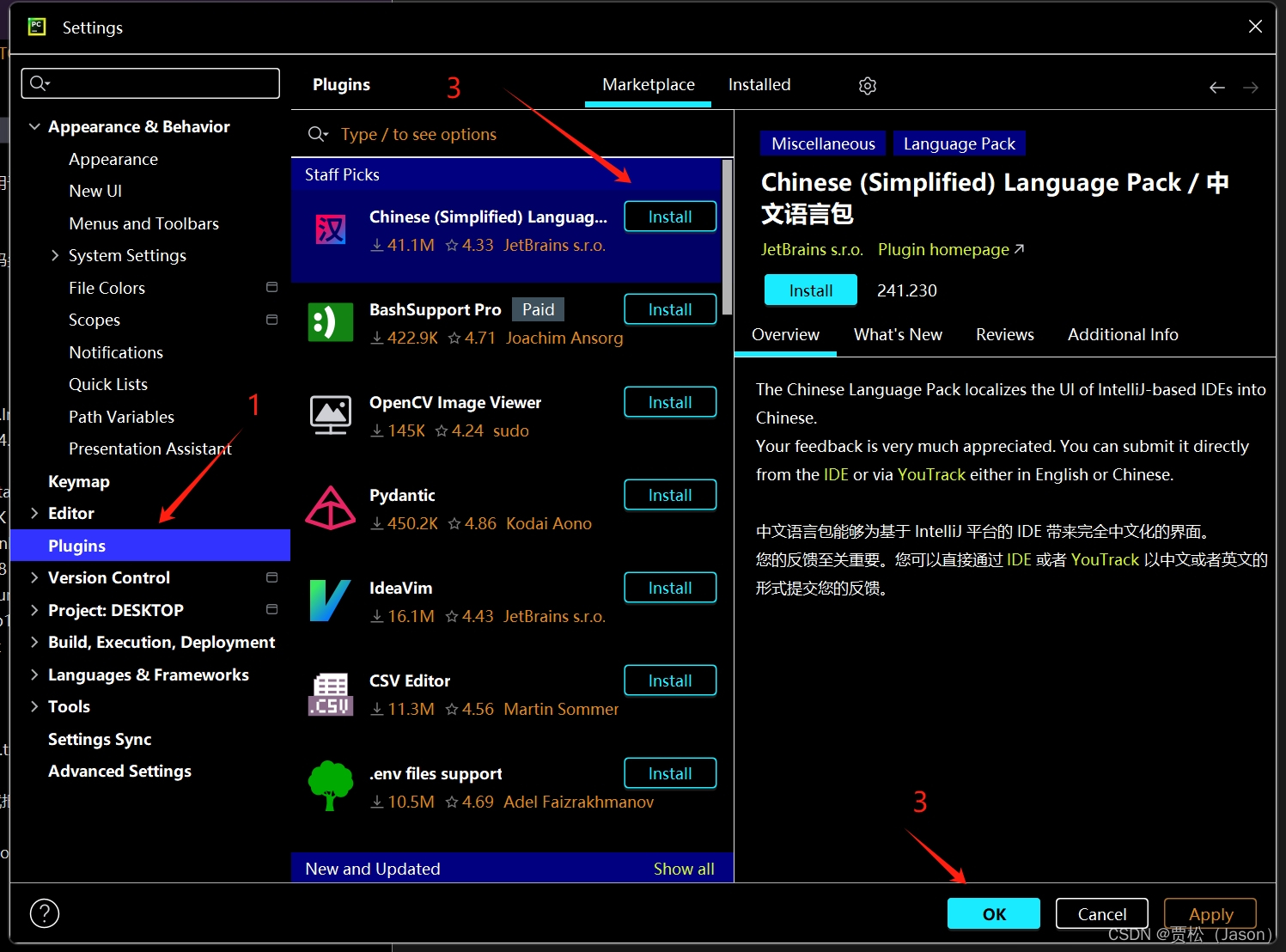
Task: Install BashSupport Pro plugin
Action: [x=670, y=309]
